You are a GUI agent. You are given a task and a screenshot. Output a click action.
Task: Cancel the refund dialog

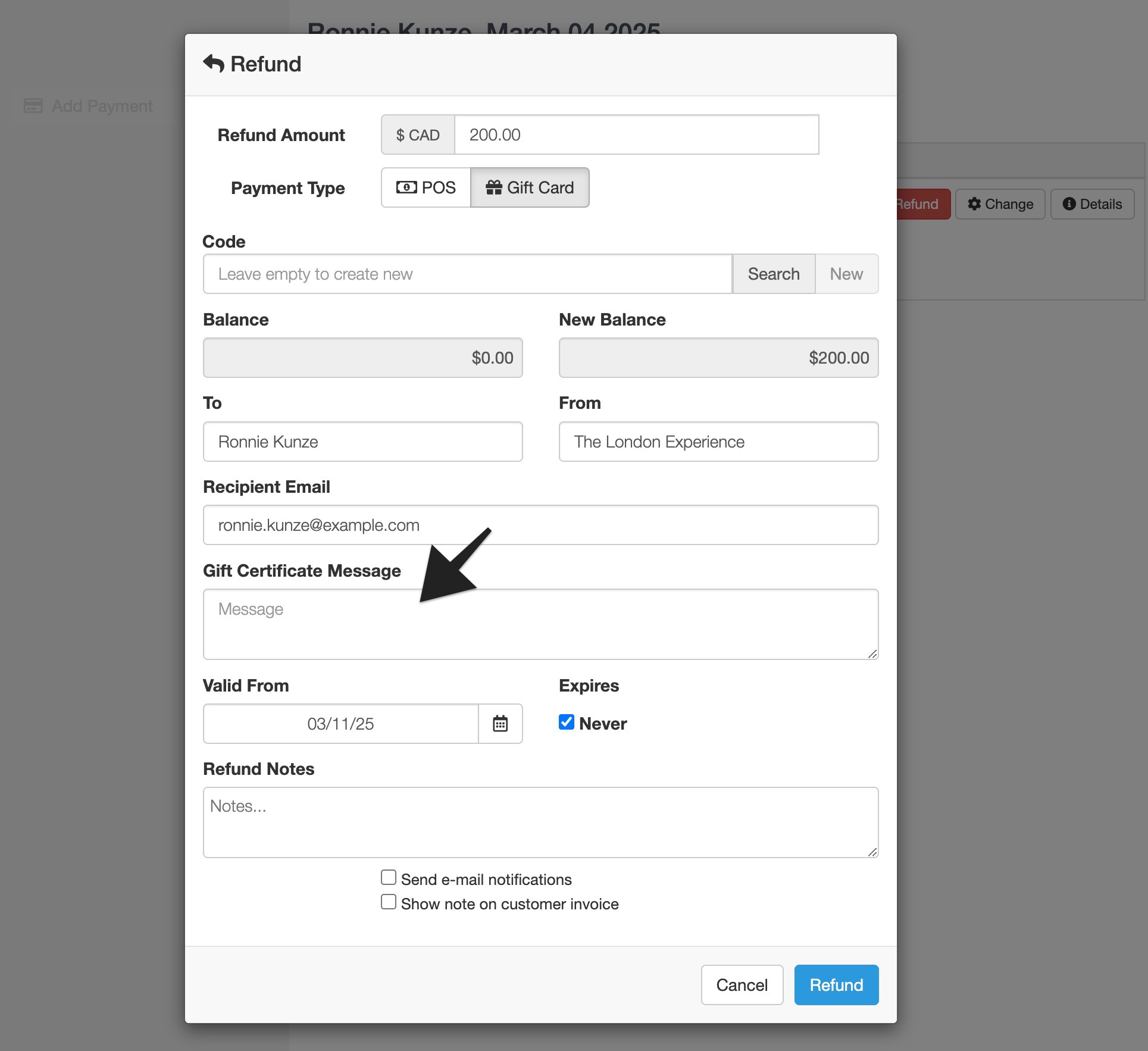click(x=742, y=985)
